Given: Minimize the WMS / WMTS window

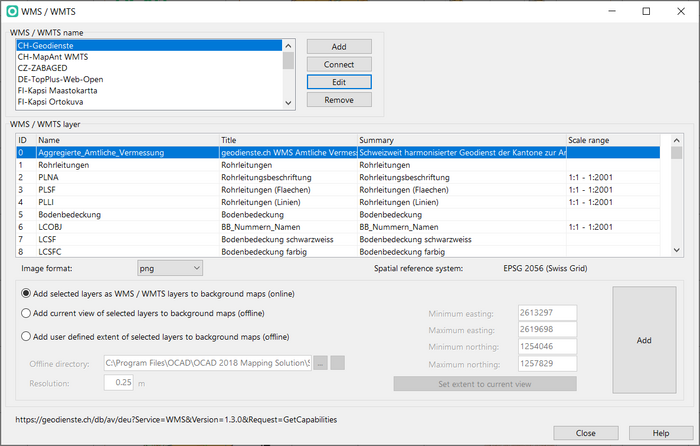Looking at the screenshot, I should 612,11.
